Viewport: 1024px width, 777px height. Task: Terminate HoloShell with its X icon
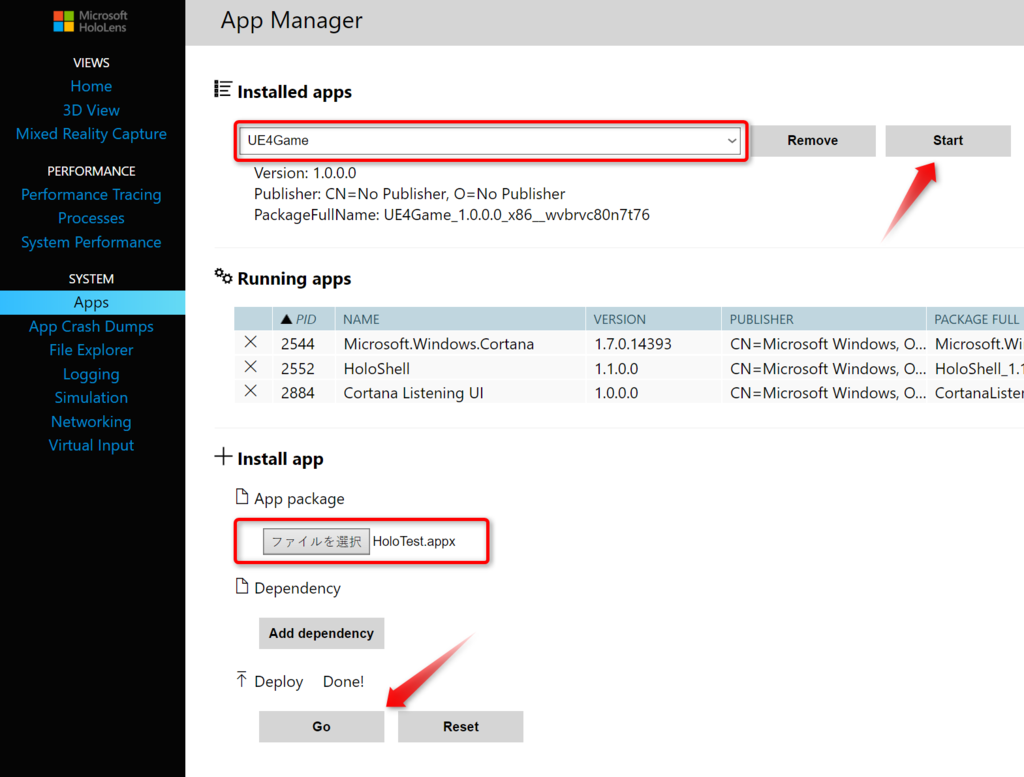[250, 367]
